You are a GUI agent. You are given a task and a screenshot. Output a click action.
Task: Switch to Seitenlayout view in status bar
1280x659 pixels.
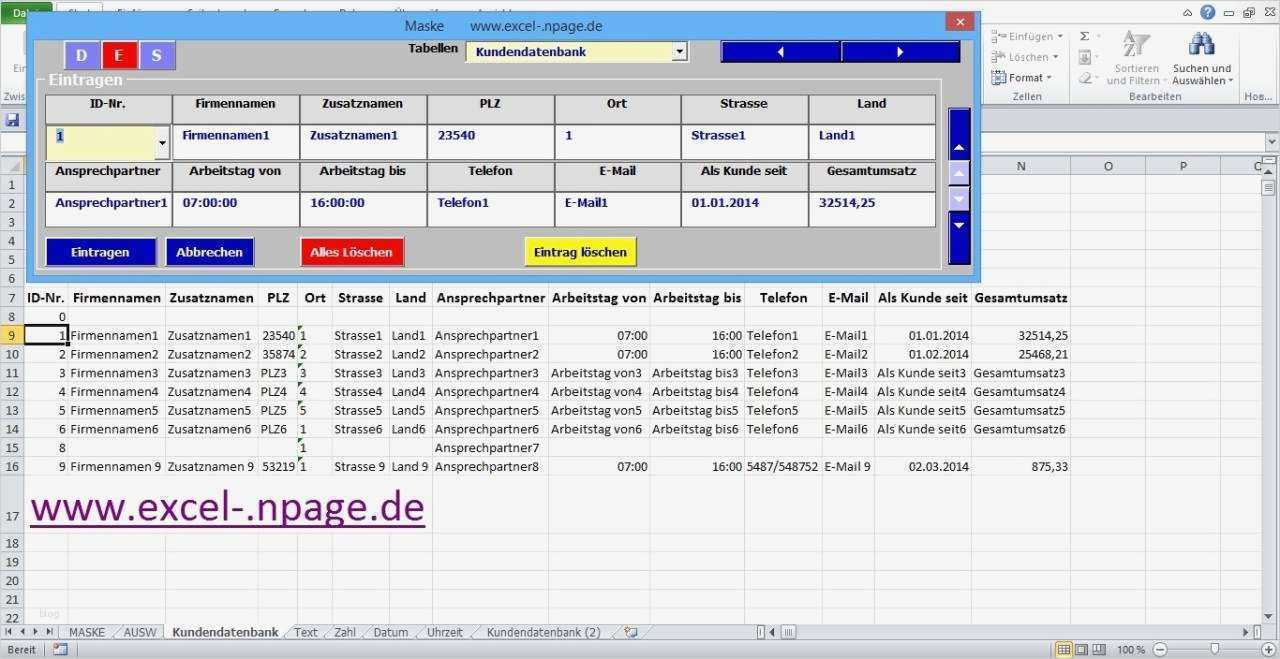coord(1082,648)
